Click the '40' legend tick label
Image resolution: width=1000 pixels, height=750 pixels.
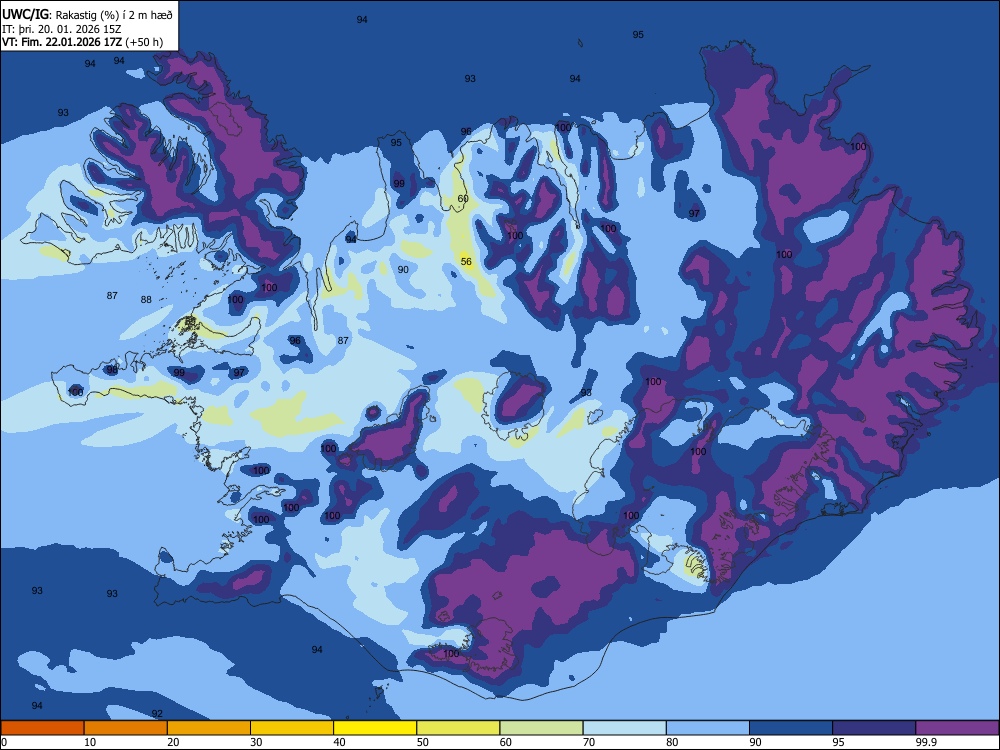[x=339, y=742]
